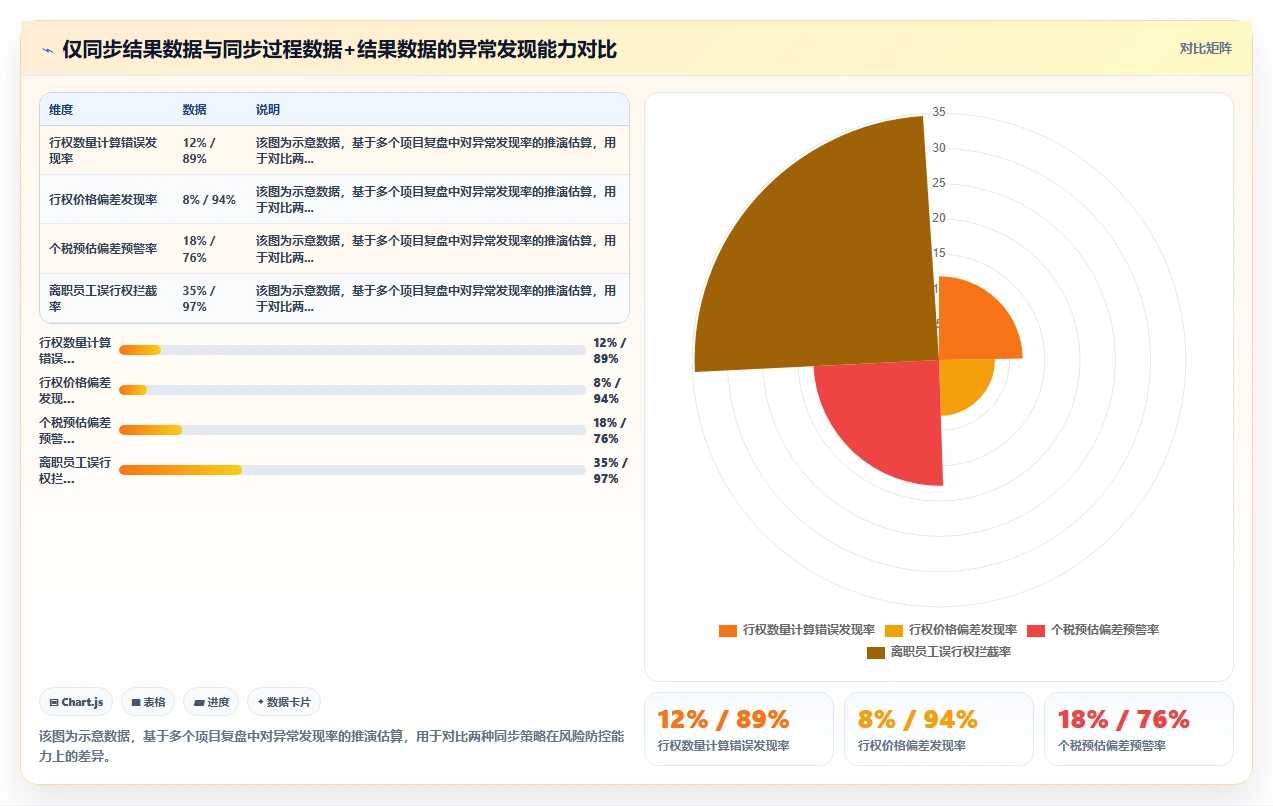This screenshot has width=1273, height=806.
Task: Select the Chart.js tag chip
Action: [x=76, y=702]
